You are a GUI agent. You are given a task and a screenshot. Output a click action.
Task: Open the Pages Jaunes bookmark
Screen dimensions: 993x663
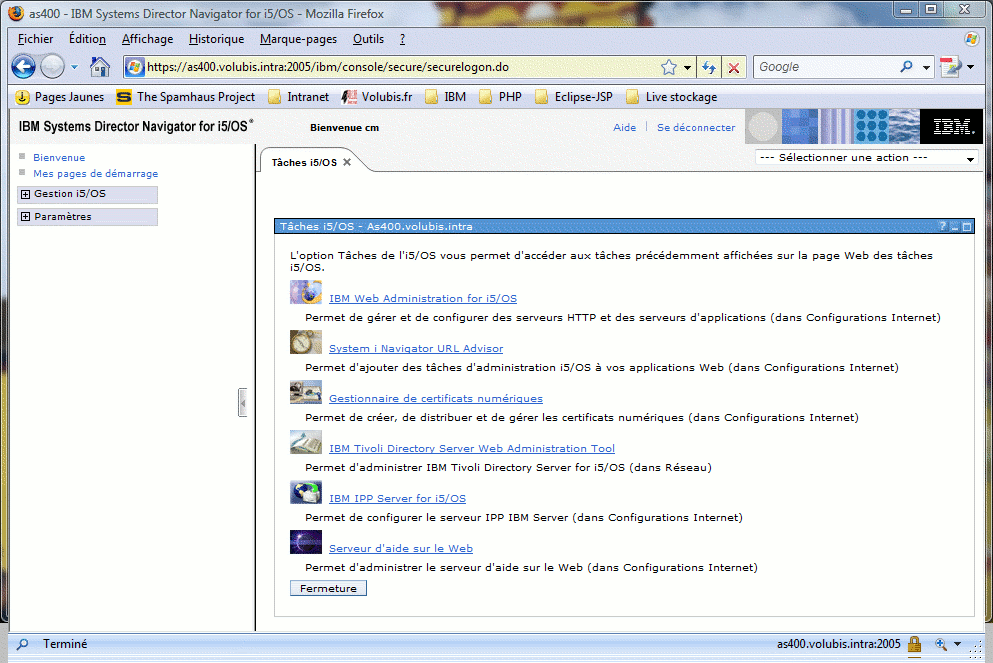(x=60, y=97)
